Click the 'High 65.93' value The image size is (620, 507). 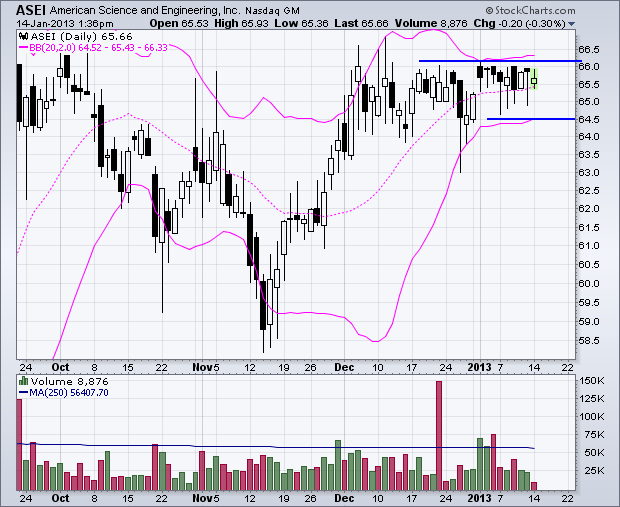(241, 24)
